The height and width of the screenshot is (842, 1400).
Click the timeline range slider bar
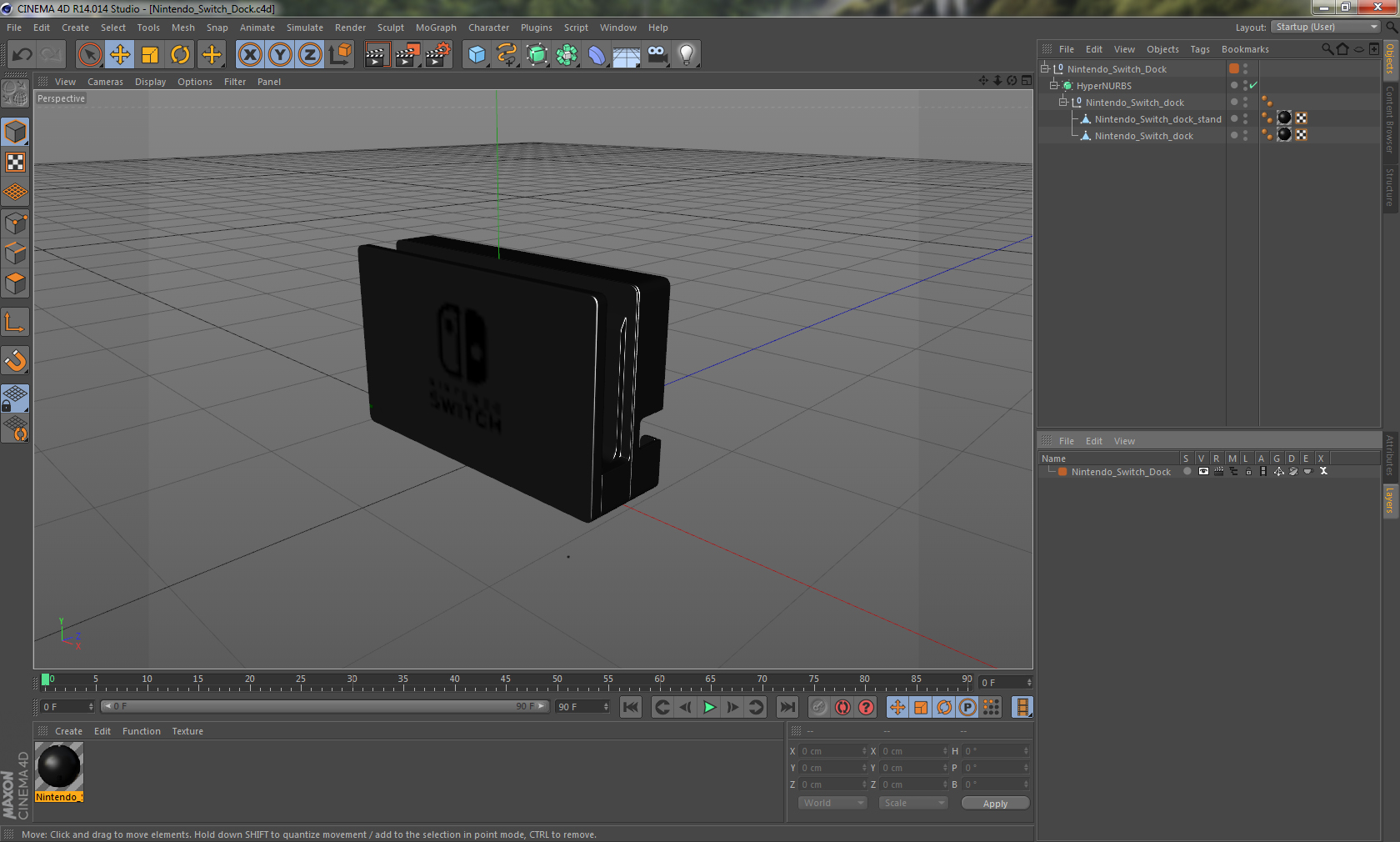point(324,706)
